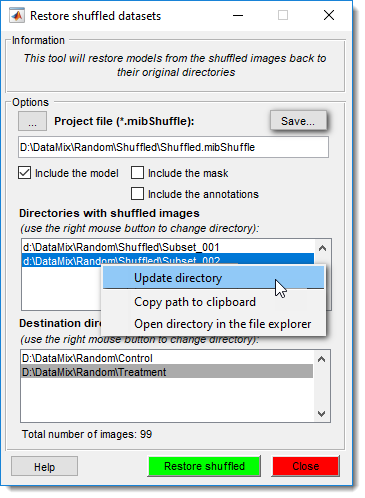Image resolution: width=365 pixels, height=498 pixels.
Task: Click the Save... button
Action: point(298,121)
